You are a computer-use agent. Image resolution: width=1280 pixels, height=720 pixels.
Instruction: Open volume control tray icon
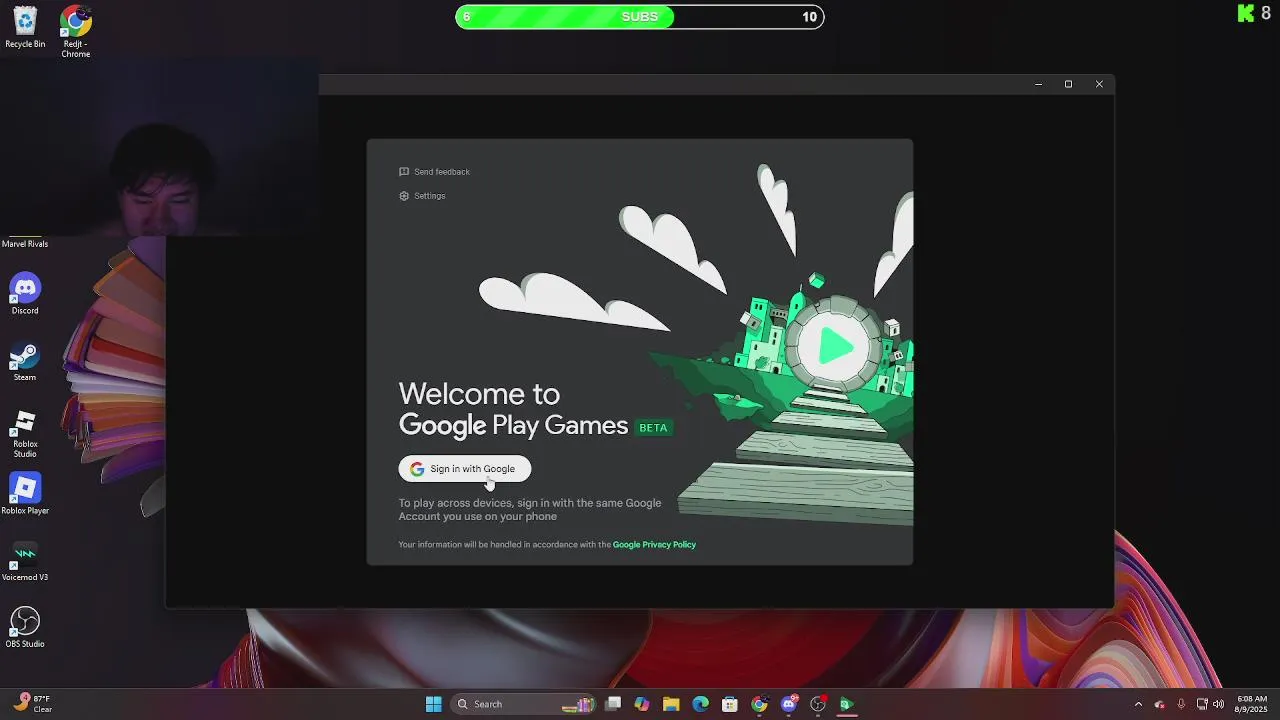pyautogui.click(x=1218, y=704)
